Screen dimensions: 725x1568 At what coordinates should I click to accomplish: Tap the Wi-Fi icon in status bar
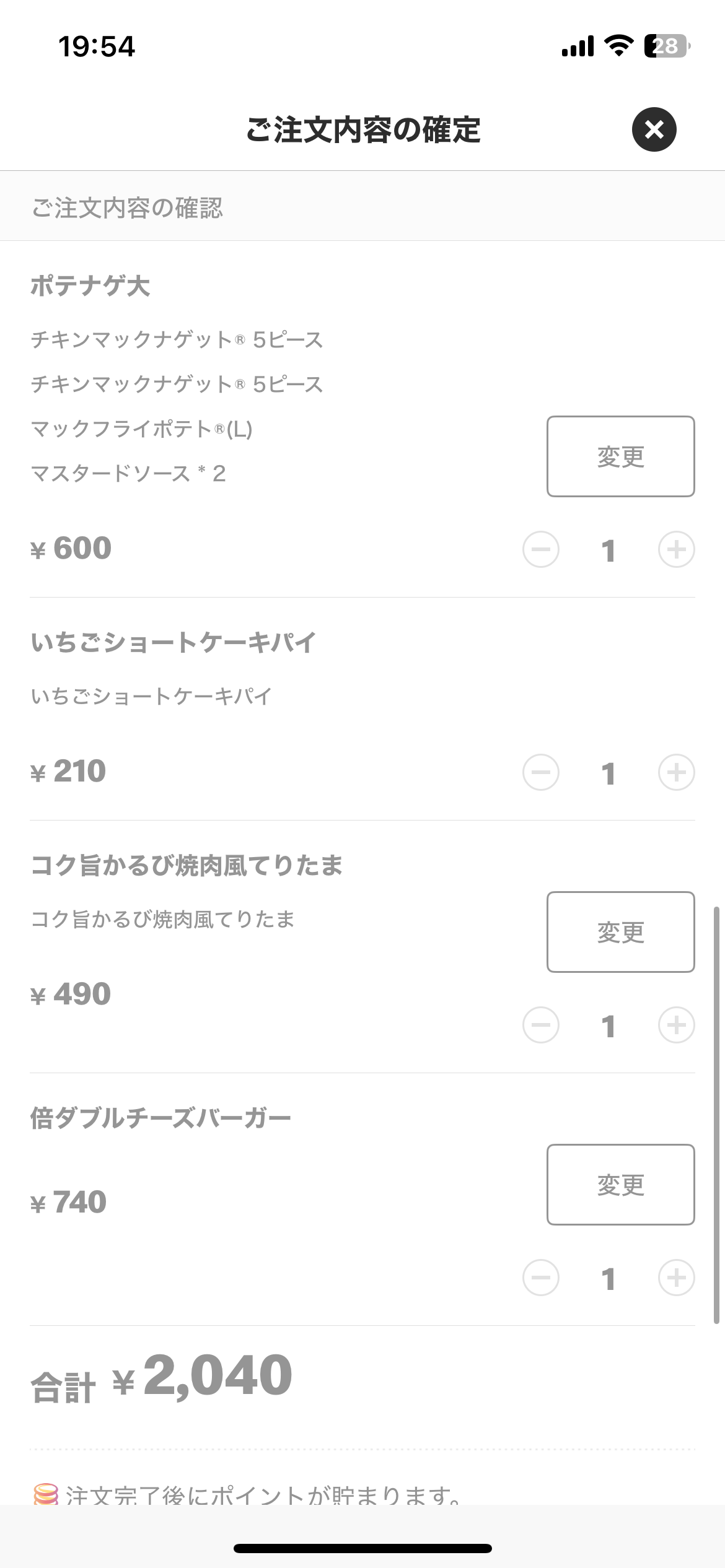tap(618, 46)
